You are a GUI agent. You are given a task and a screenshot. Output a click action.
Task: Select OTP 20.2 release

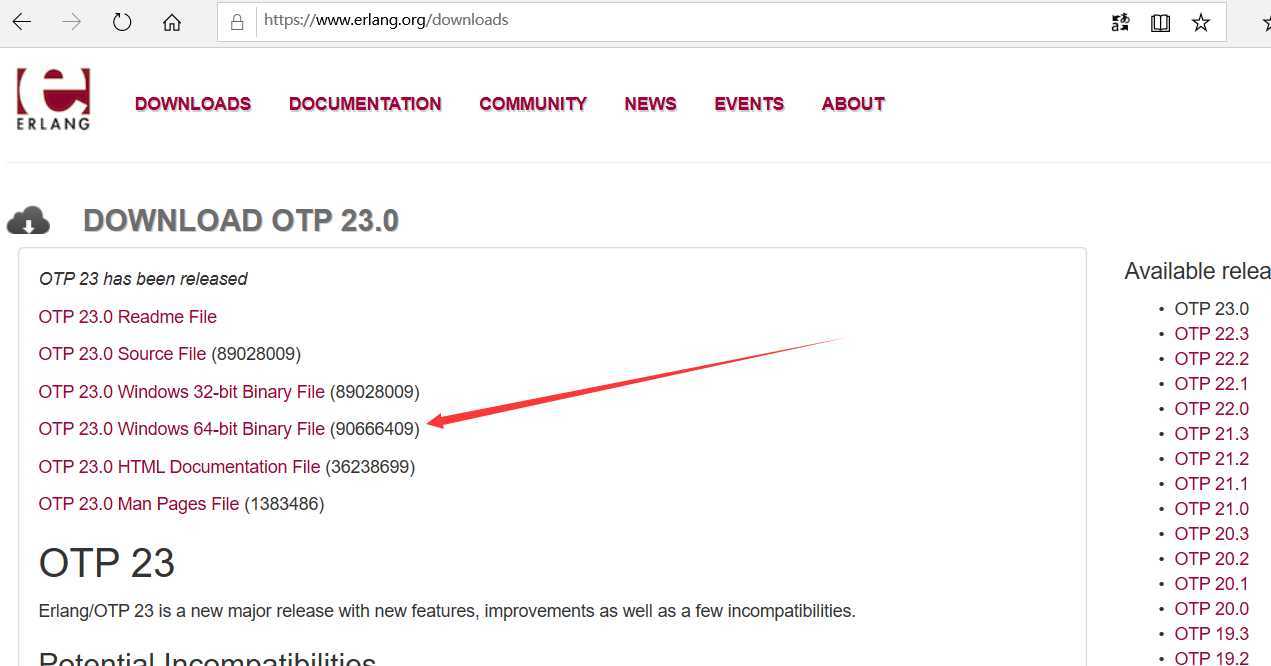tap(1212, 559)
